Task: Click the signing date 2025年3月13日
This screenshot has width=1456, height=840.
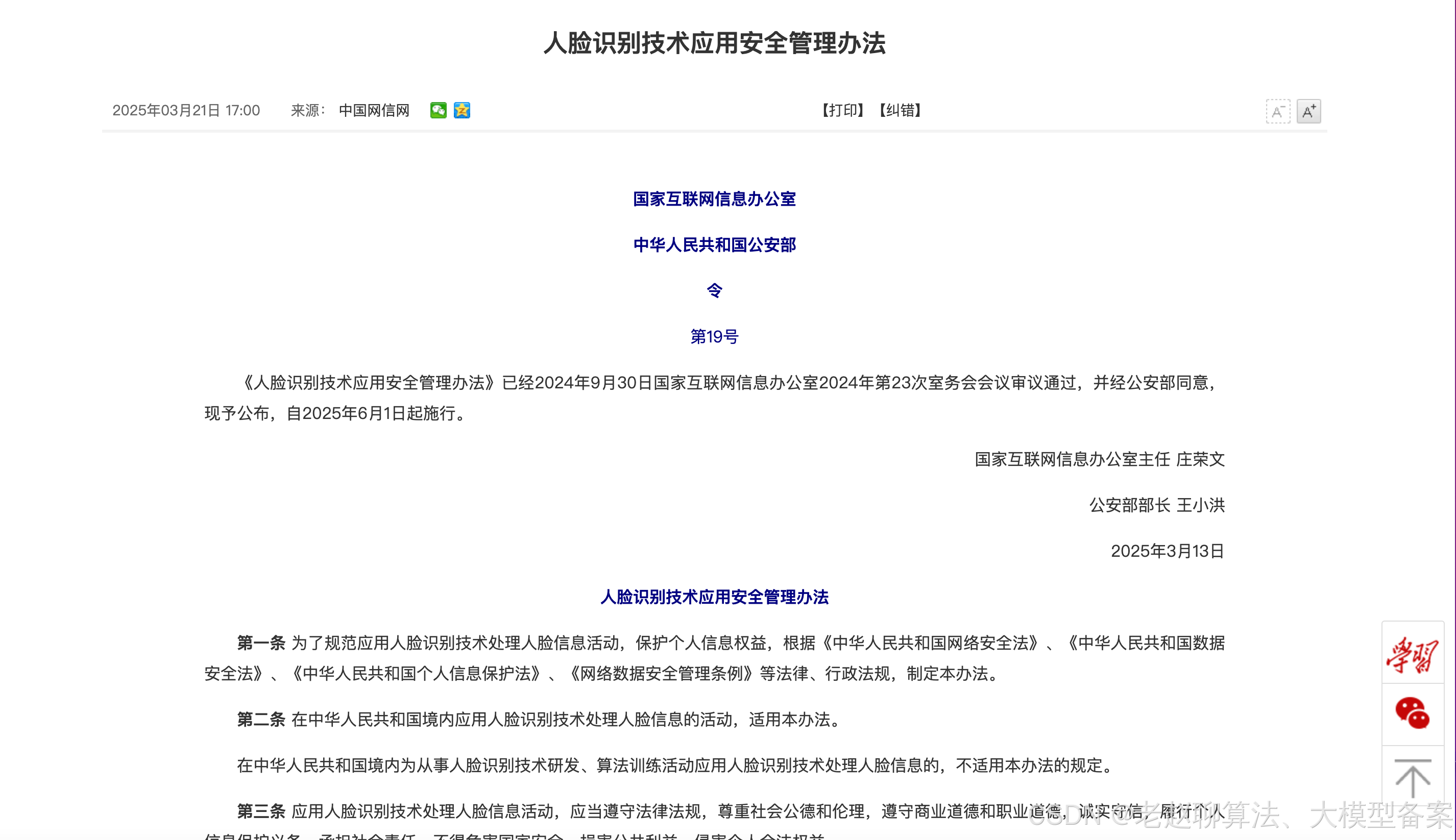Action: (1167, 552)
